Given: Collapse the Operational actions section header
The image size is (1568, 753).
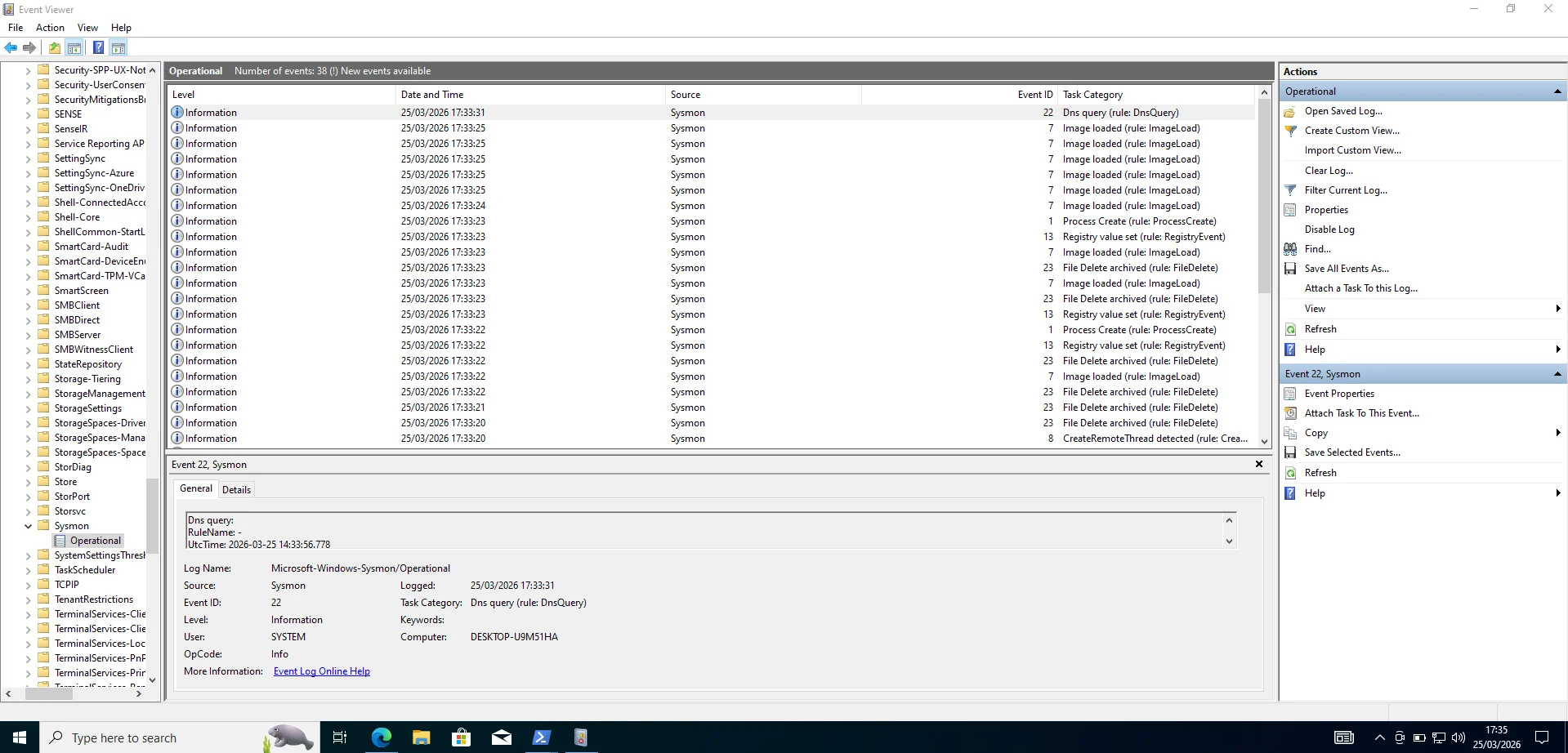Looking at the screenshot, I should (1557, 91).
